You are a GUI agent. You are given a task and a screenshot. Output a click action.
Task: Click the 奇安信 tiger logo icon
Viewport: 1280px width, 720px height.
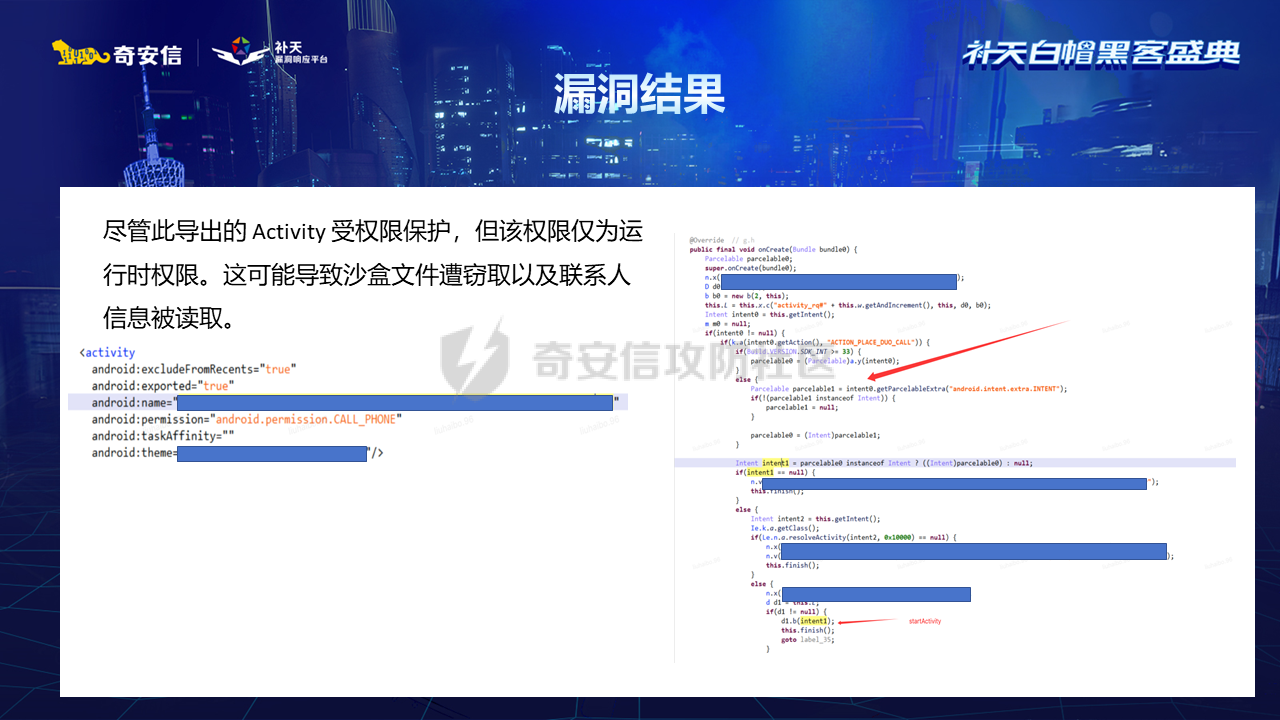point(80,54)
